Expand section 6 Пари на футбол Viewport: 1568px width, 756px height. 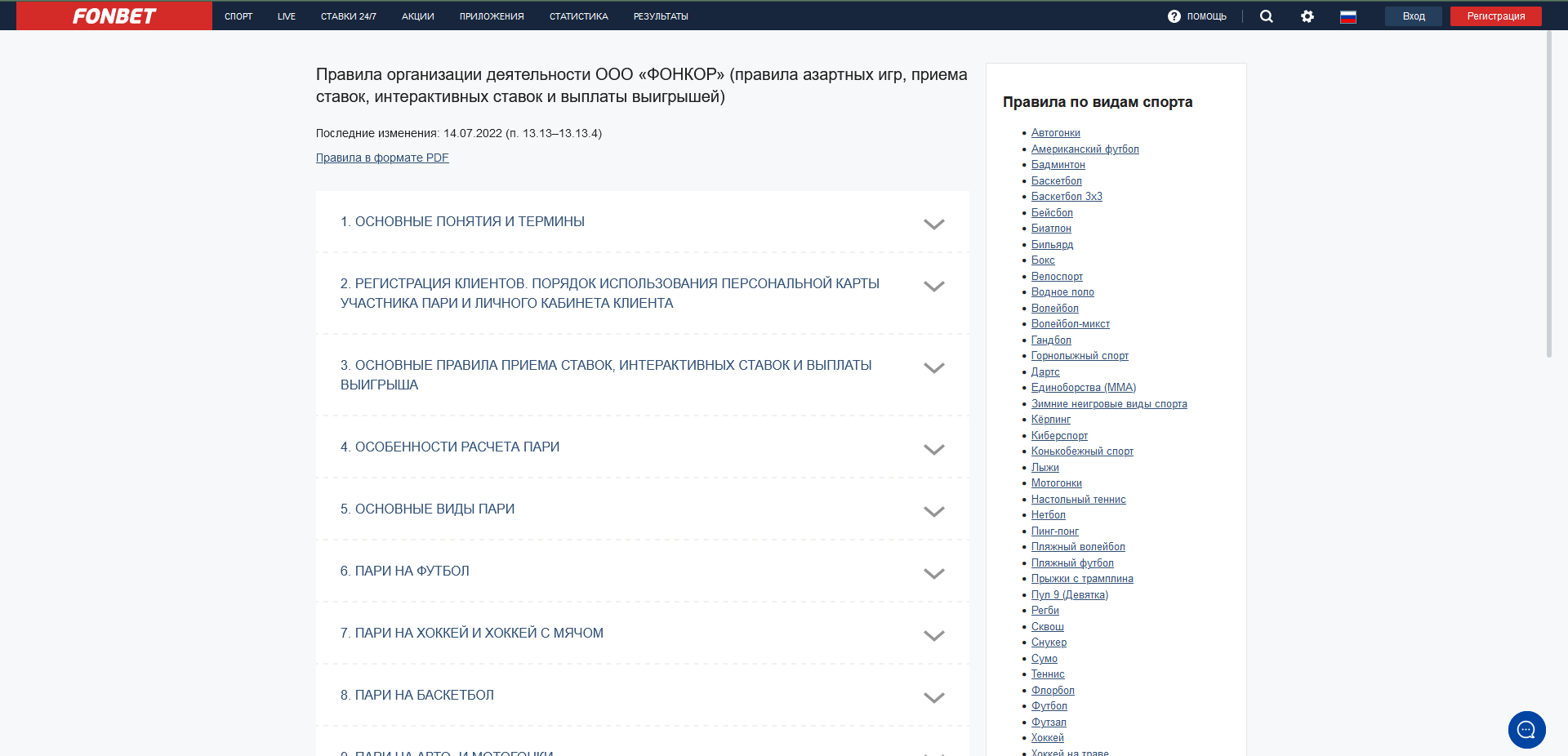coord(642,571)
